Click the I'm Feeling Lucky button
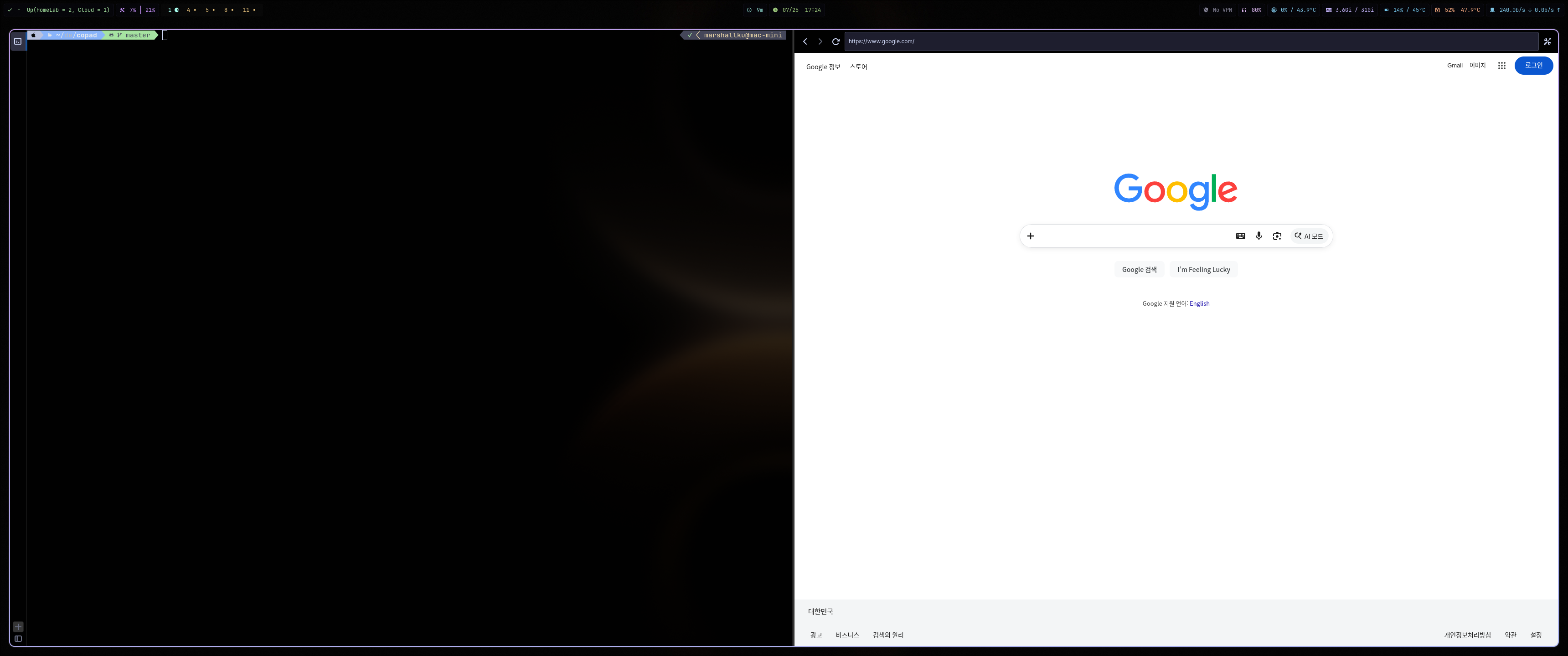Viewport: 1568px width, 656px height. pos(1203,270)
